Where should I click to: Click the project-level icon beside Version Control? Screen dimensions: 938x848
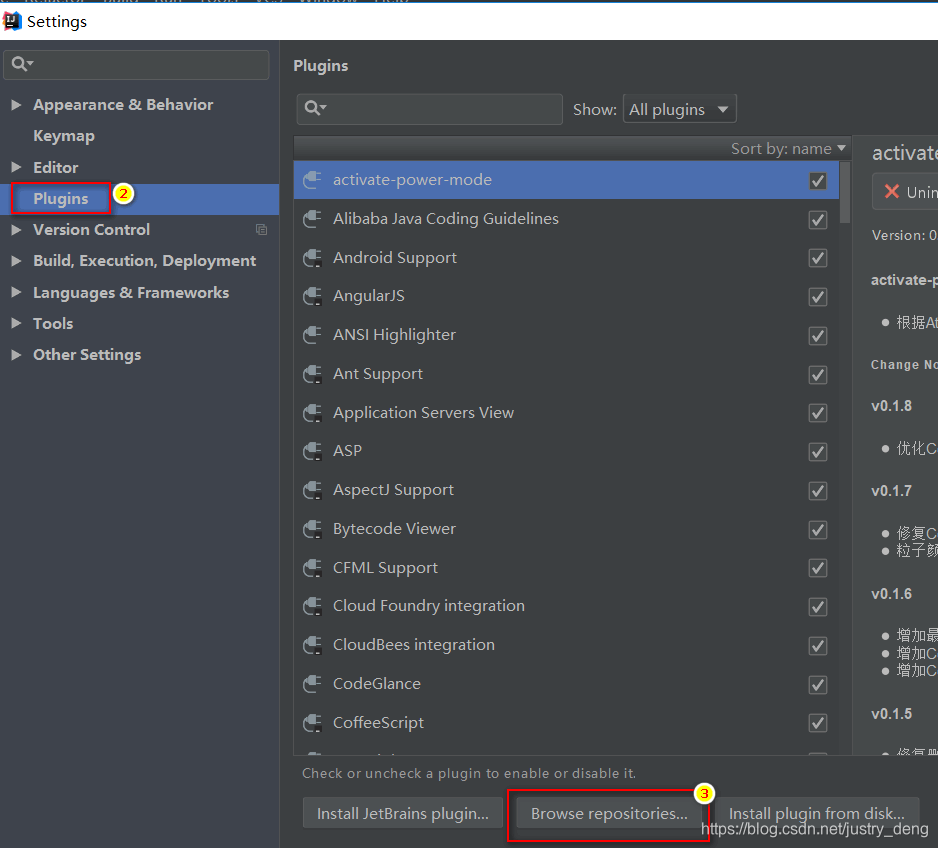click(261, 230)
